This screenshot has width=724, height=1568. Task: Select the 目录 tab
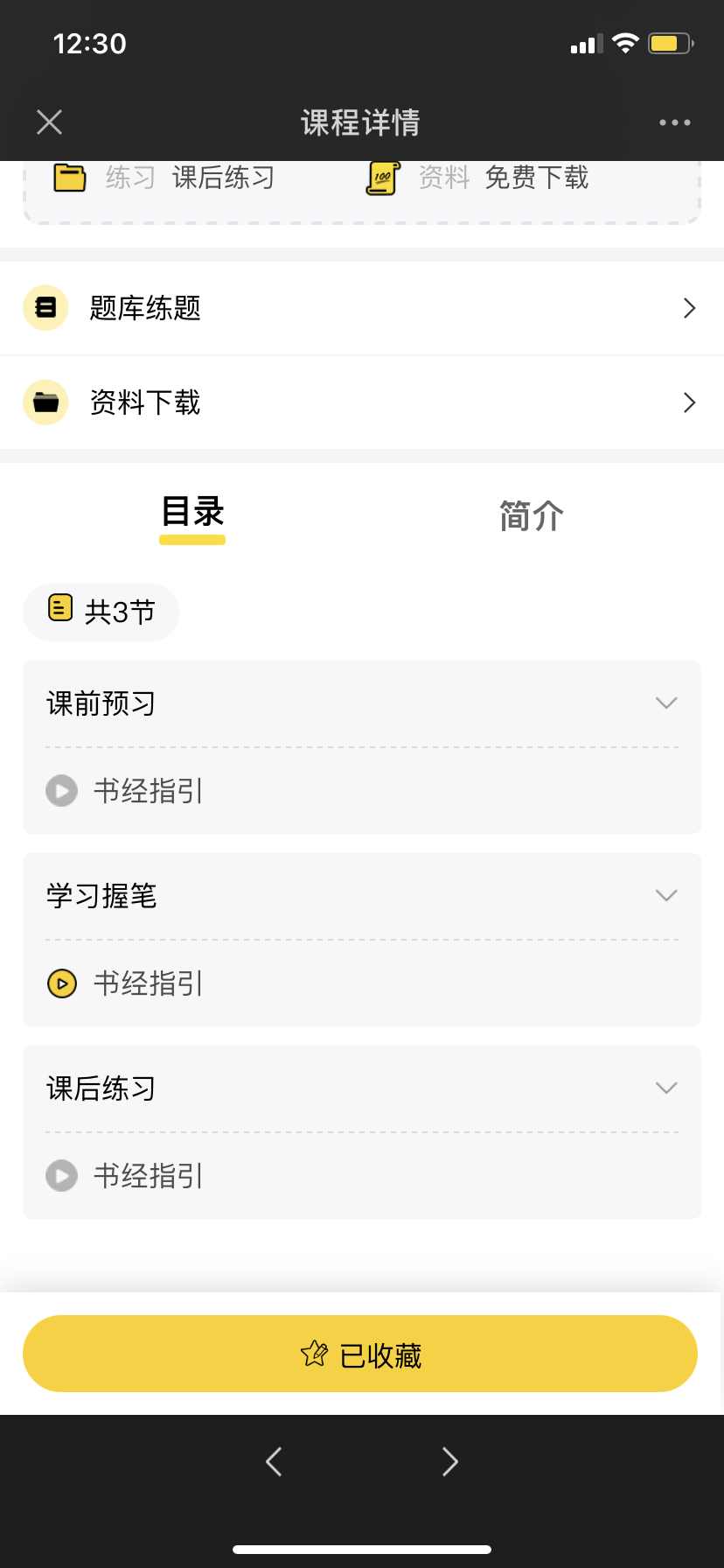[192, 514]
